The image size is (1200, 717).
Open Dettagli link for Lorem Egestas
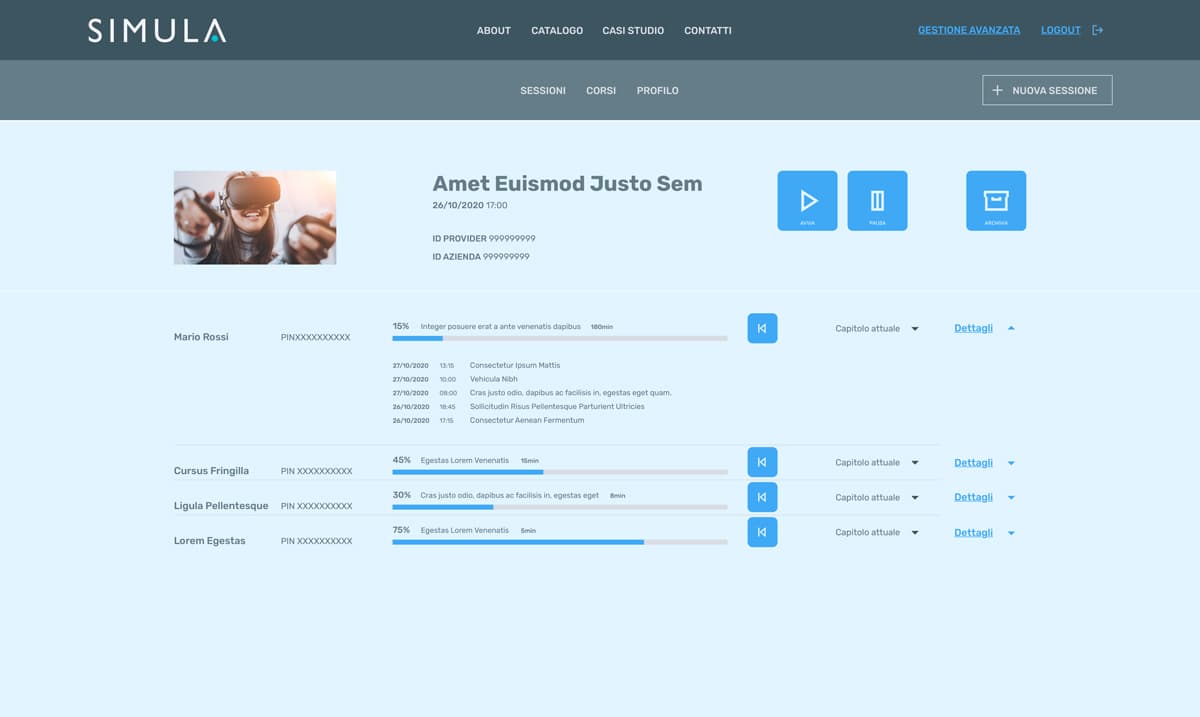click(973, 532)
